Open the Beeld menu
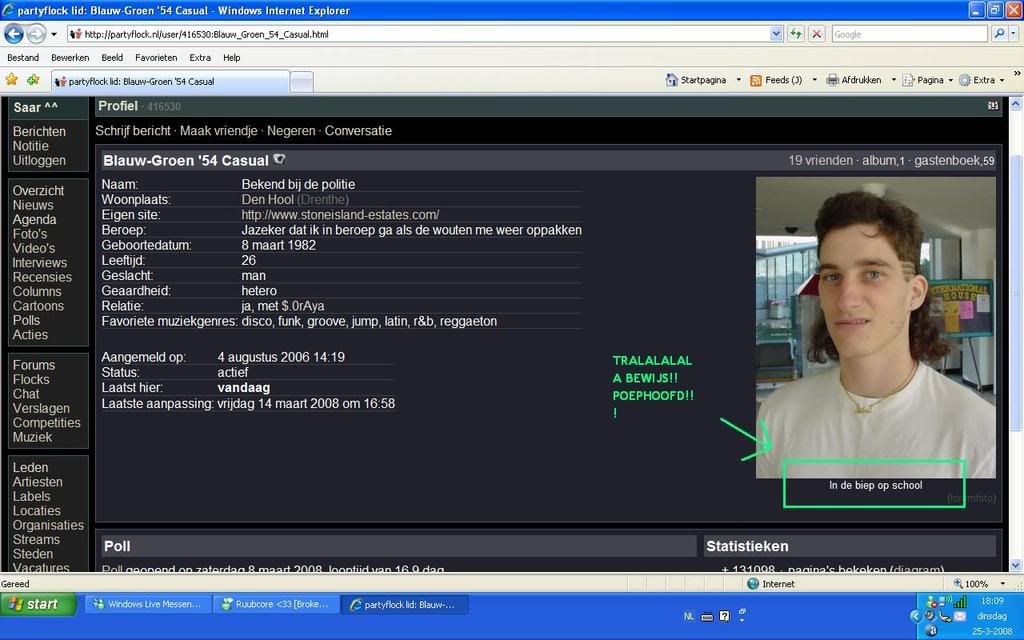Image resolution: width=1024 pixels, height=640 pixels. coord(112,58)
